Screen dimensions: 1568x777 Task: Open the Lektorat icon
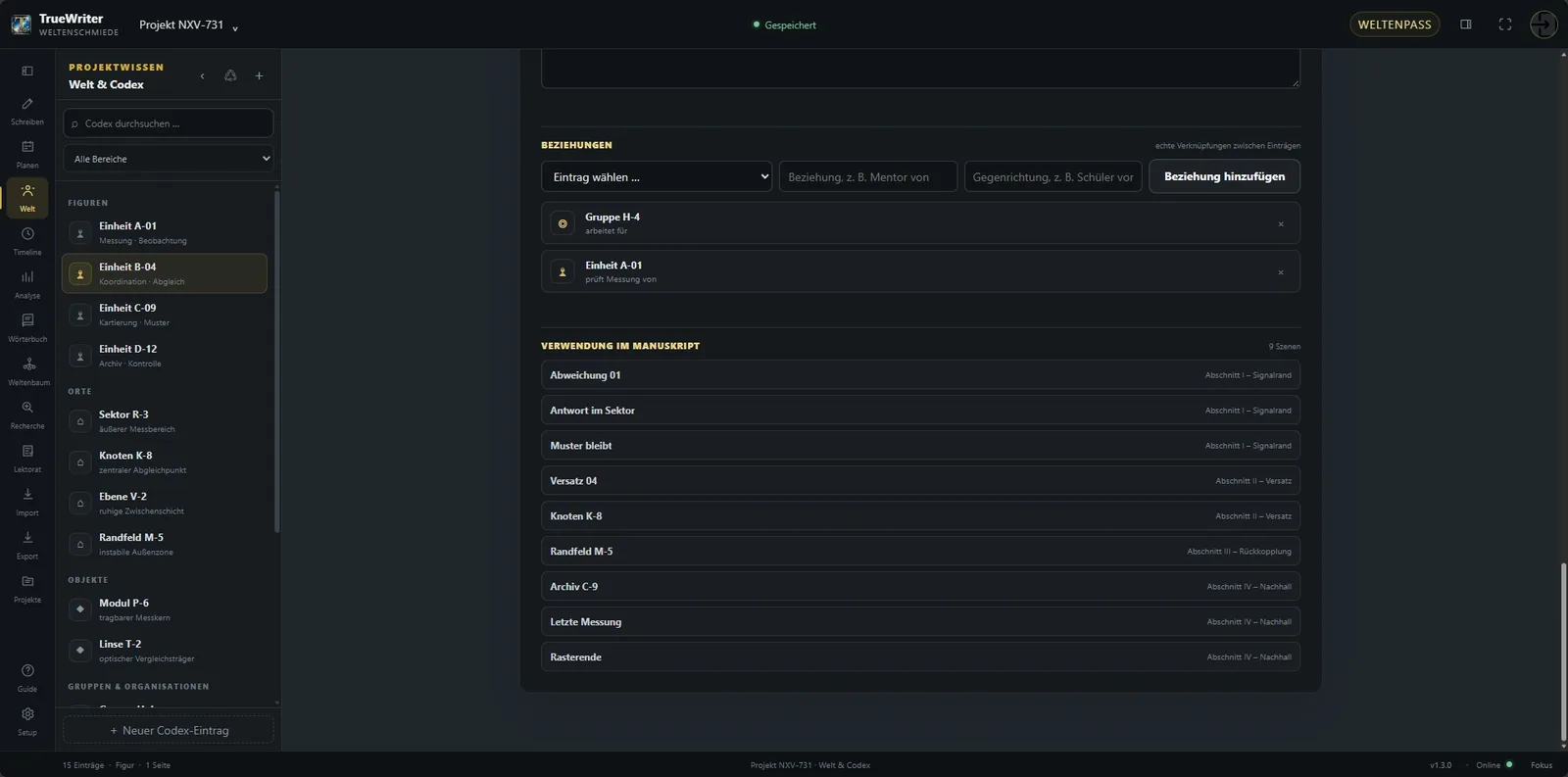(x=27, y=458)
